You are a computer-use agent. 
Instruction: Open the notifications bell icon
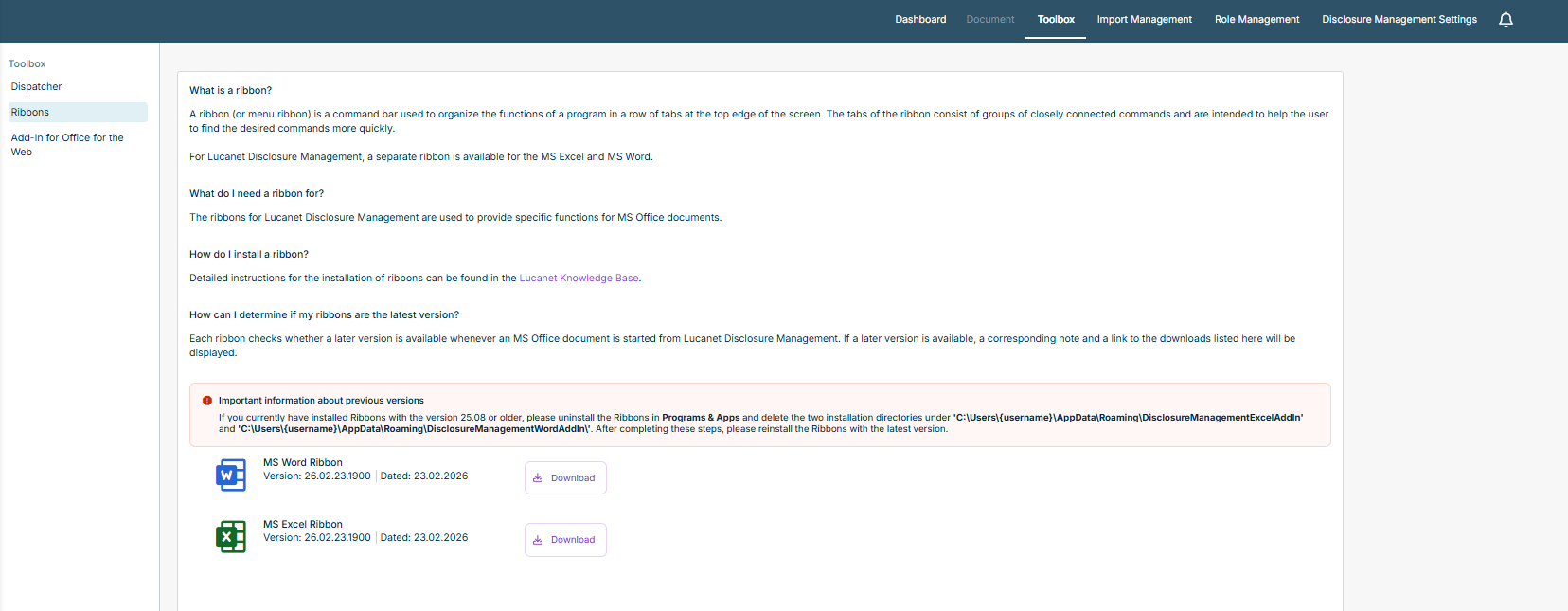(1506, 19)
